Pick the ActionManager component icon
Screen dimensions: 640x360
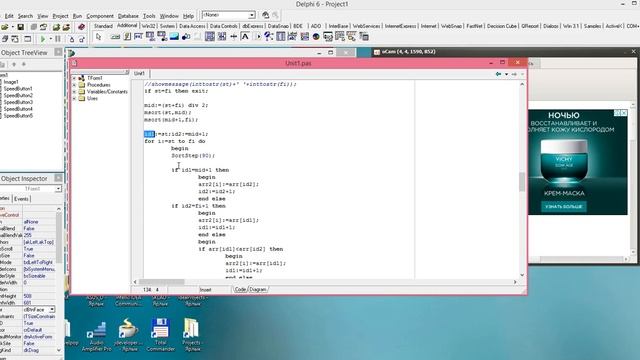[328, 37]
